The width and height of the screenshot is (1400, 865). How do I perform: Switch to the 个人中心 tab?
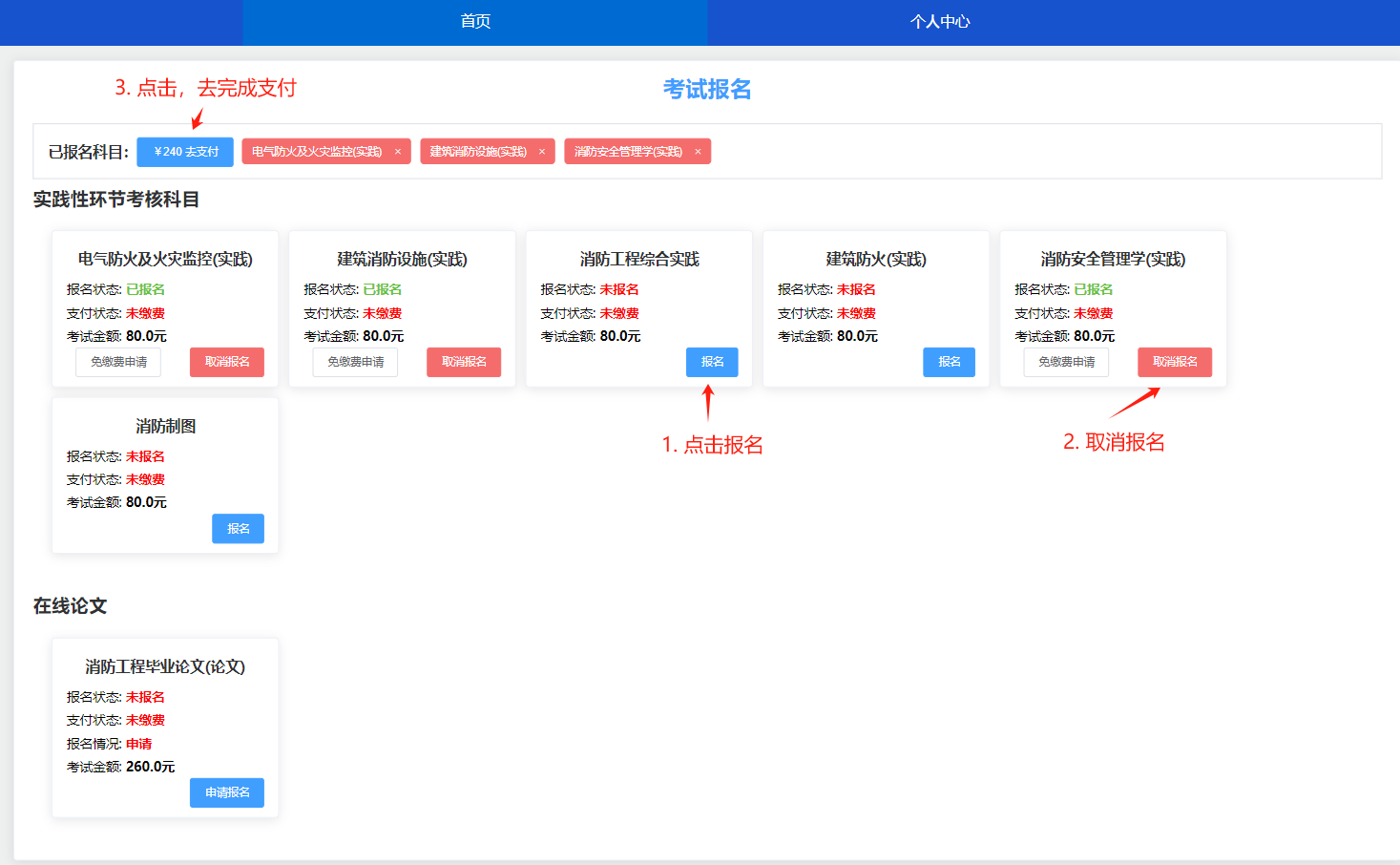click(939, 22)
